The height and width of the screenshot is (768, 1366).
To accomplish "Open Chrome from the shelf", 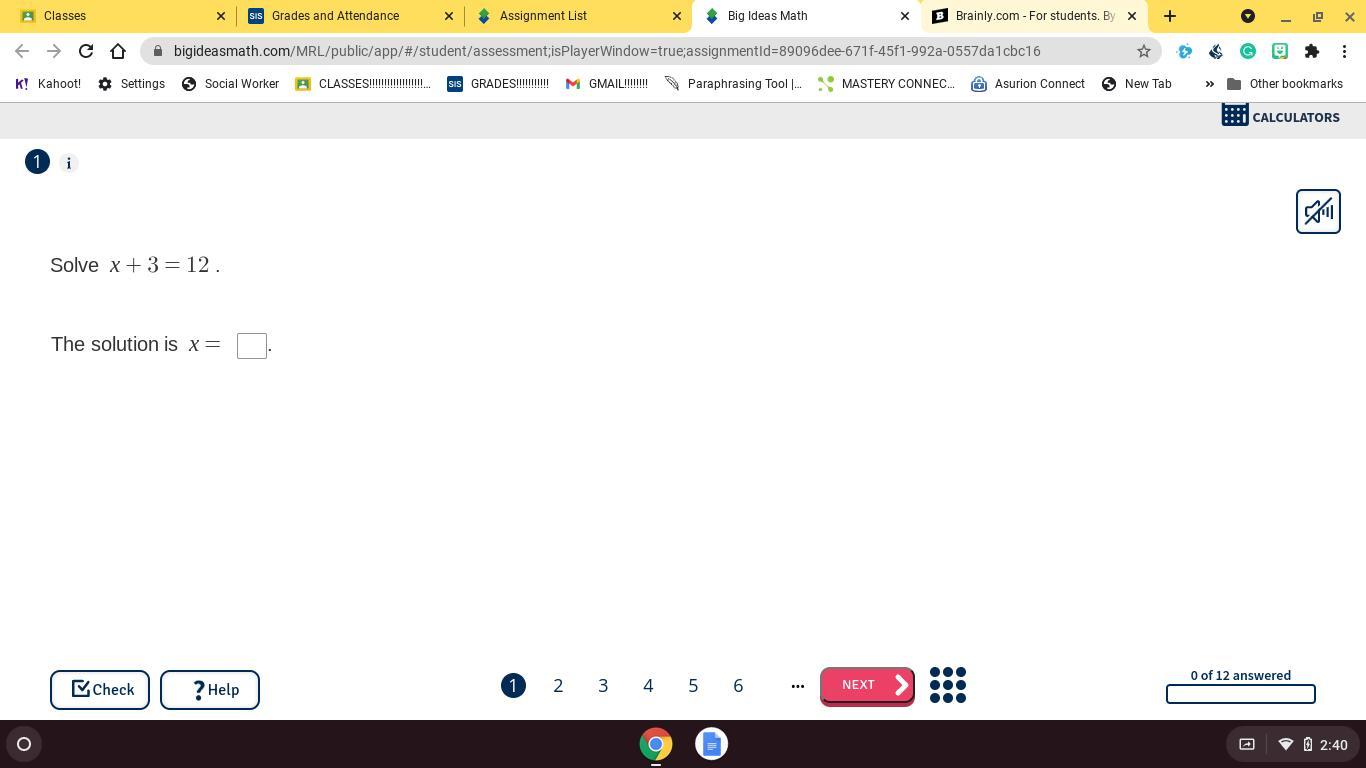I will tap(656, 744).
